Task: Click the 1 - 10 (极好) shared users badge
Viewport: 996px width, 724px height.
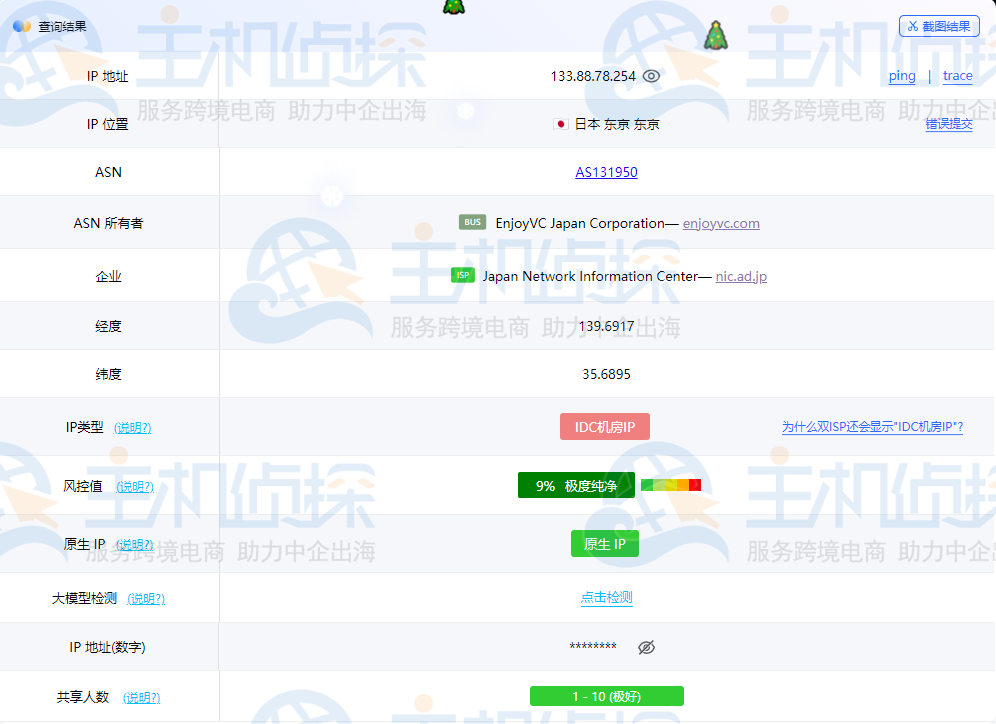Action: coord(605,696)
